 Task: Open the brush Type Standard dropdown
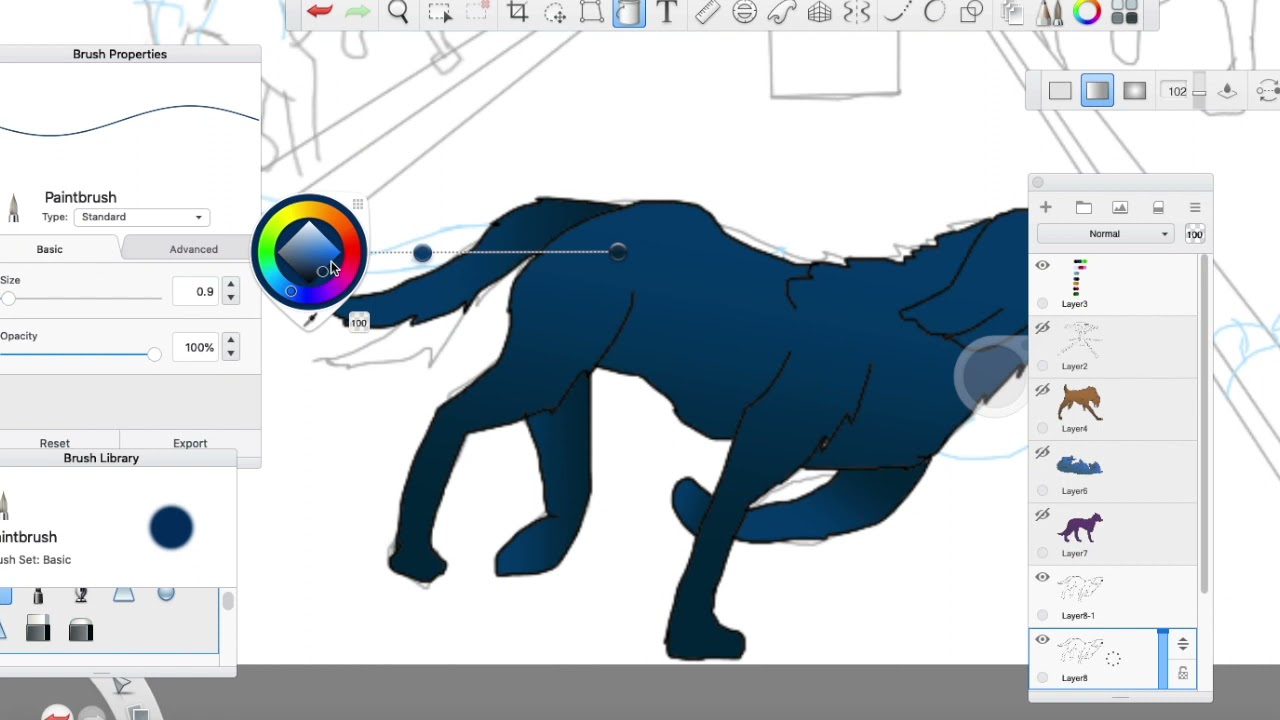[x=143, y=217]
